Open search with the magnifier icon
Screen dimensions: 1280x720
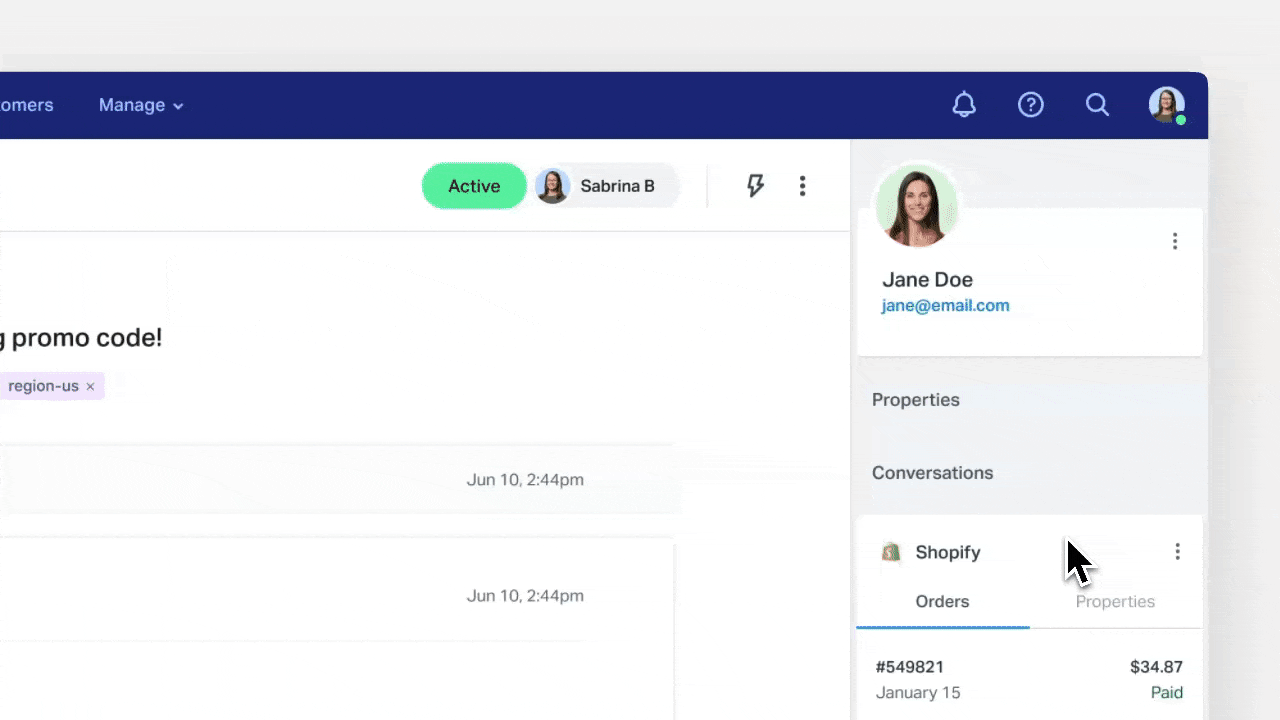pyautogui.click(x=1097, y=105)
